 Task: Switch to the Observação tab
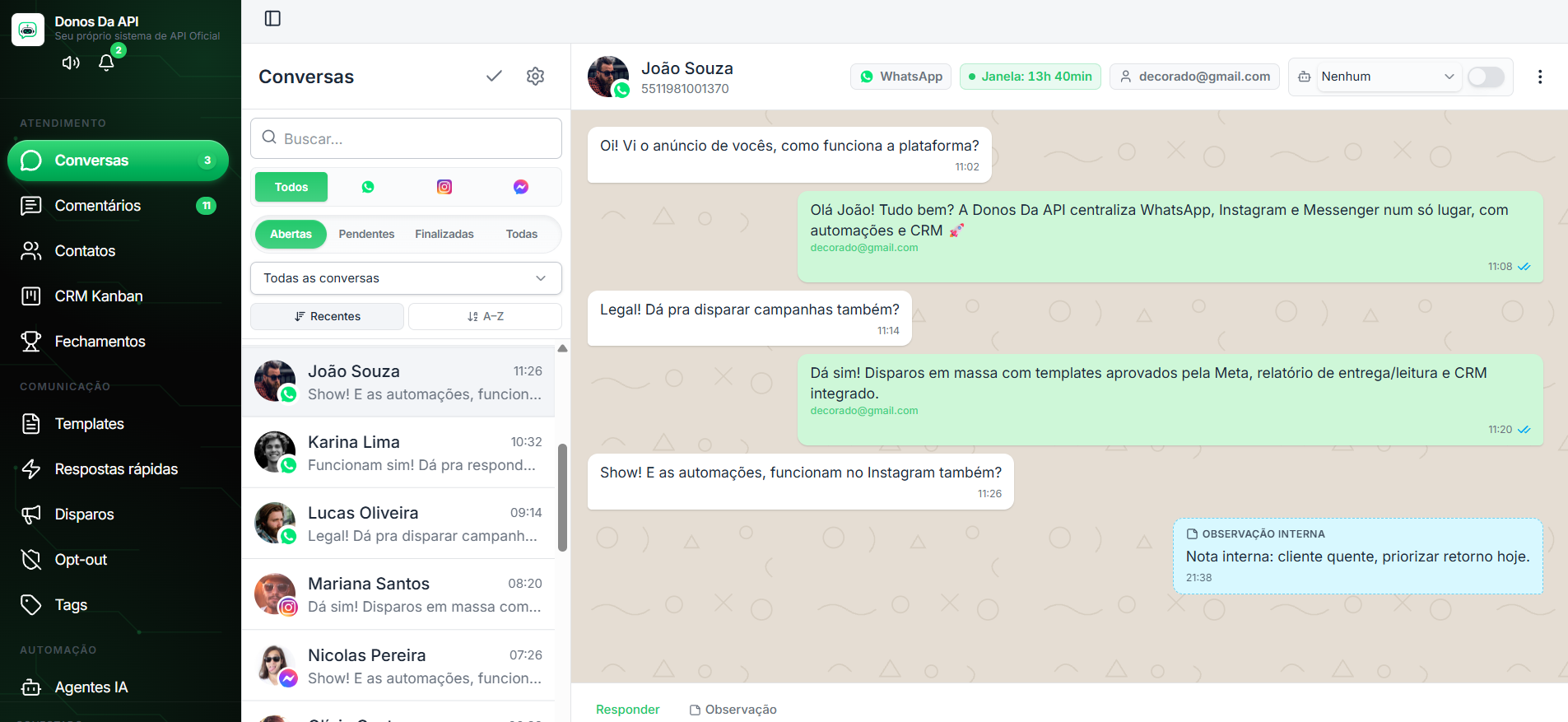tap(733, 710)
